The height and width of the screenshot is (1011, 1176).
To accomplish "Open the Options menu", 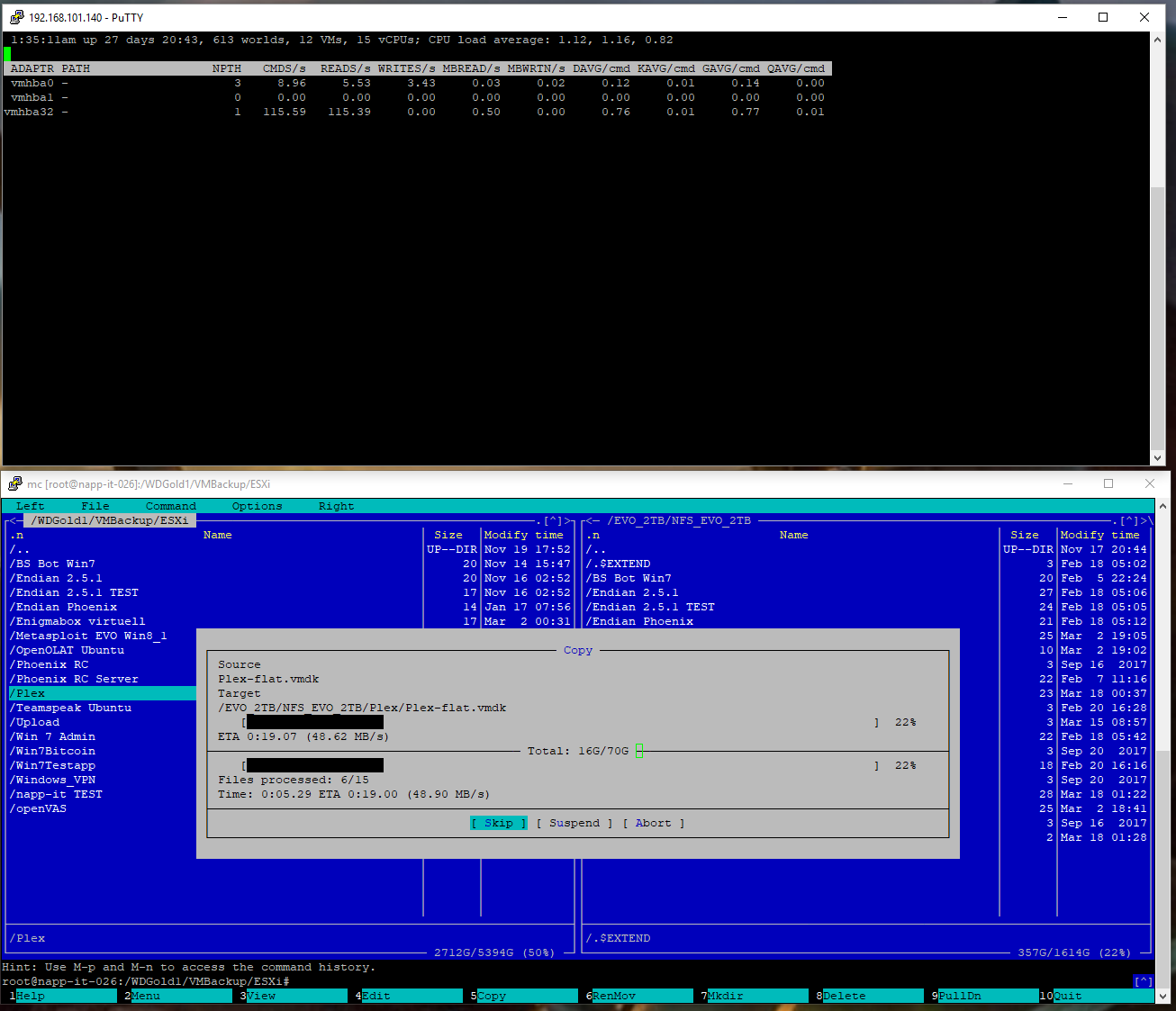I will [257, 506].
